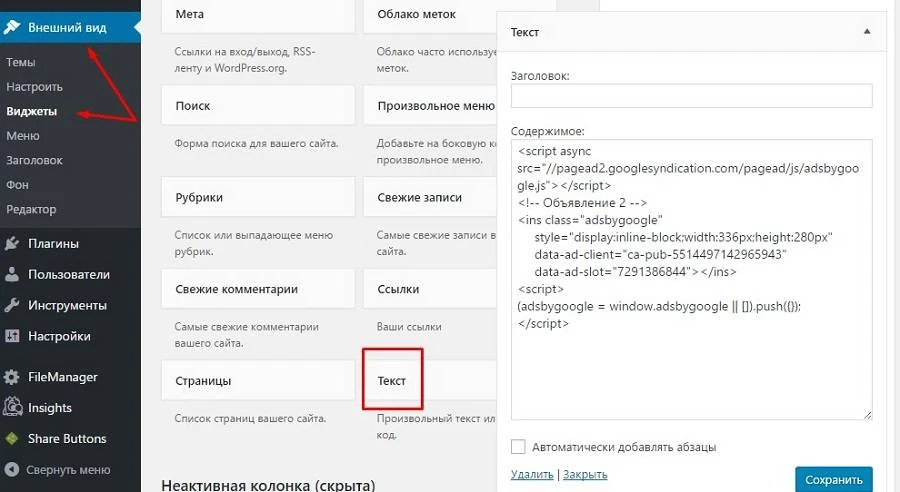The image size is (900, 492).
Task: Select the Страницы widget
Action: (x=258, y=381)
